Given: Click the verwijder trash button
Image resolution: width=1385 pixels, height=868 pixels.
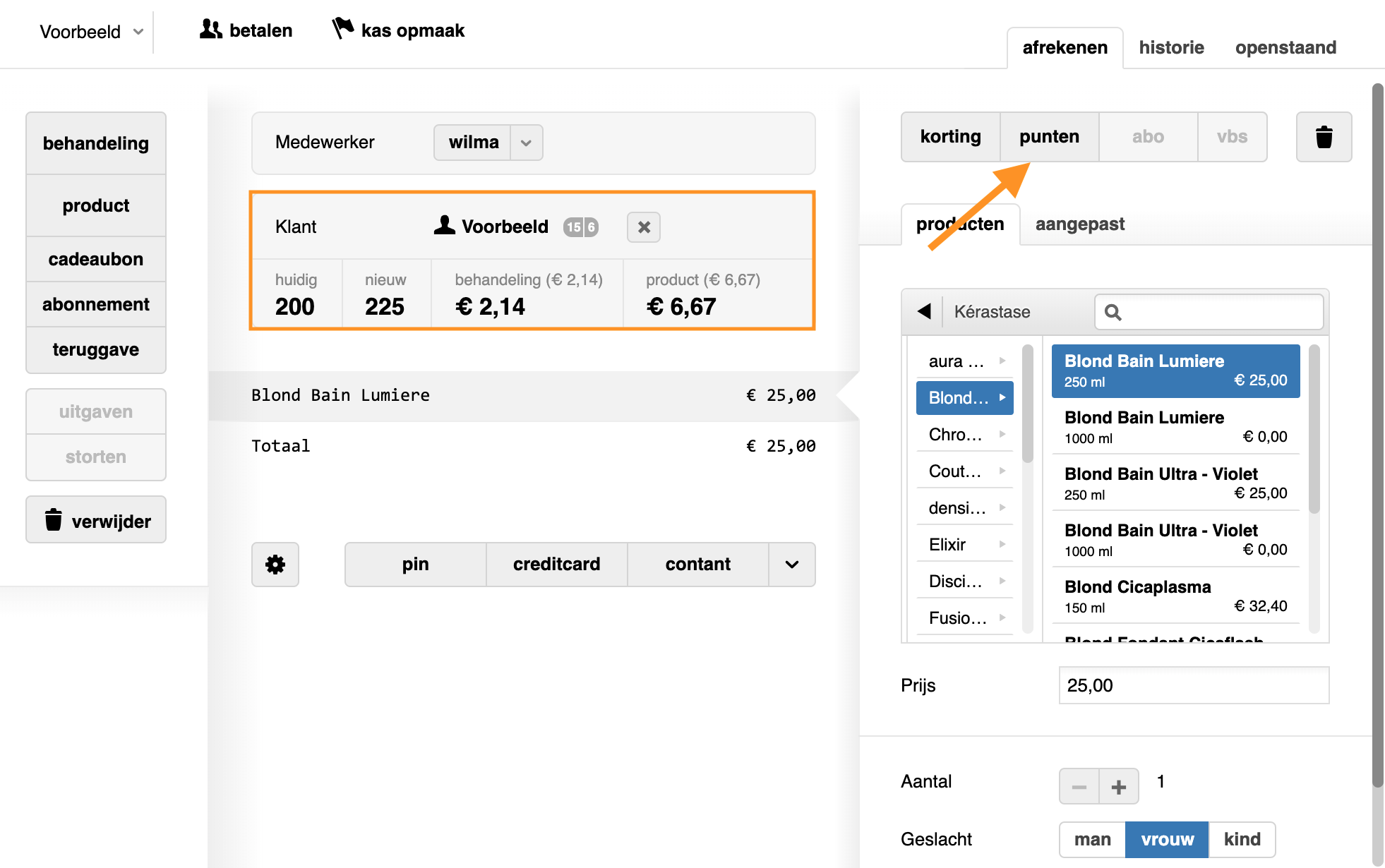Looking at the screenshot, I should point(96,521).
